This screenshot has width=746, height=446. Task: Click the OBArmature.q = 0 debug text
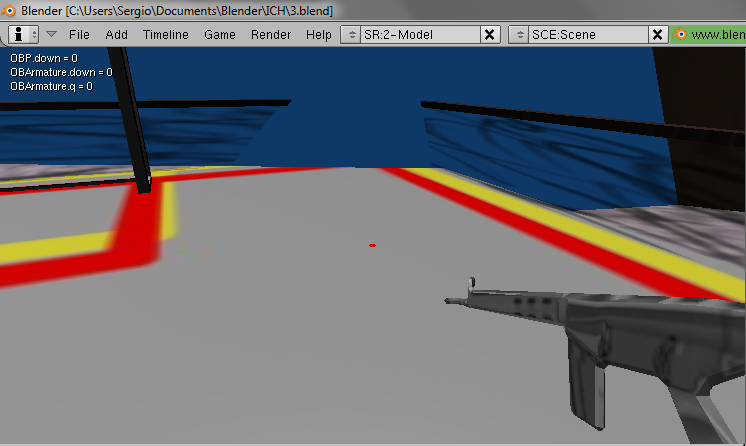(x=51, y=86)
